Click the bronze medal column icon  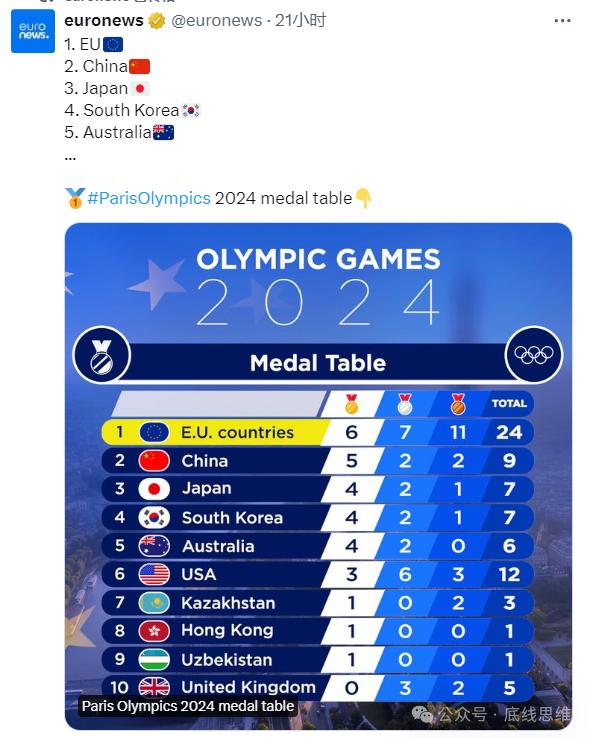[458, 404]
